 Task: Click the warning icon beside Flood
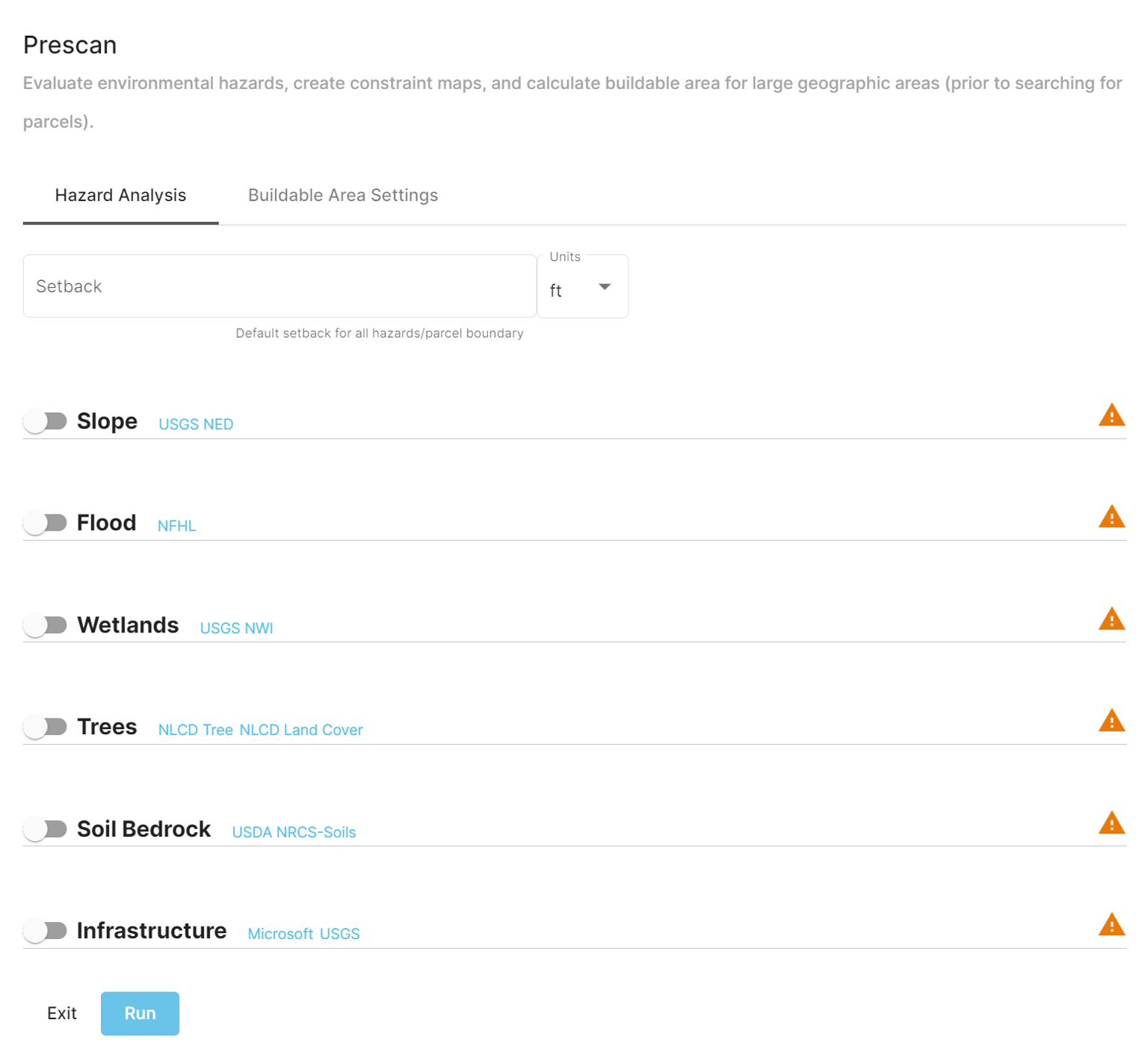[1111, 517]
